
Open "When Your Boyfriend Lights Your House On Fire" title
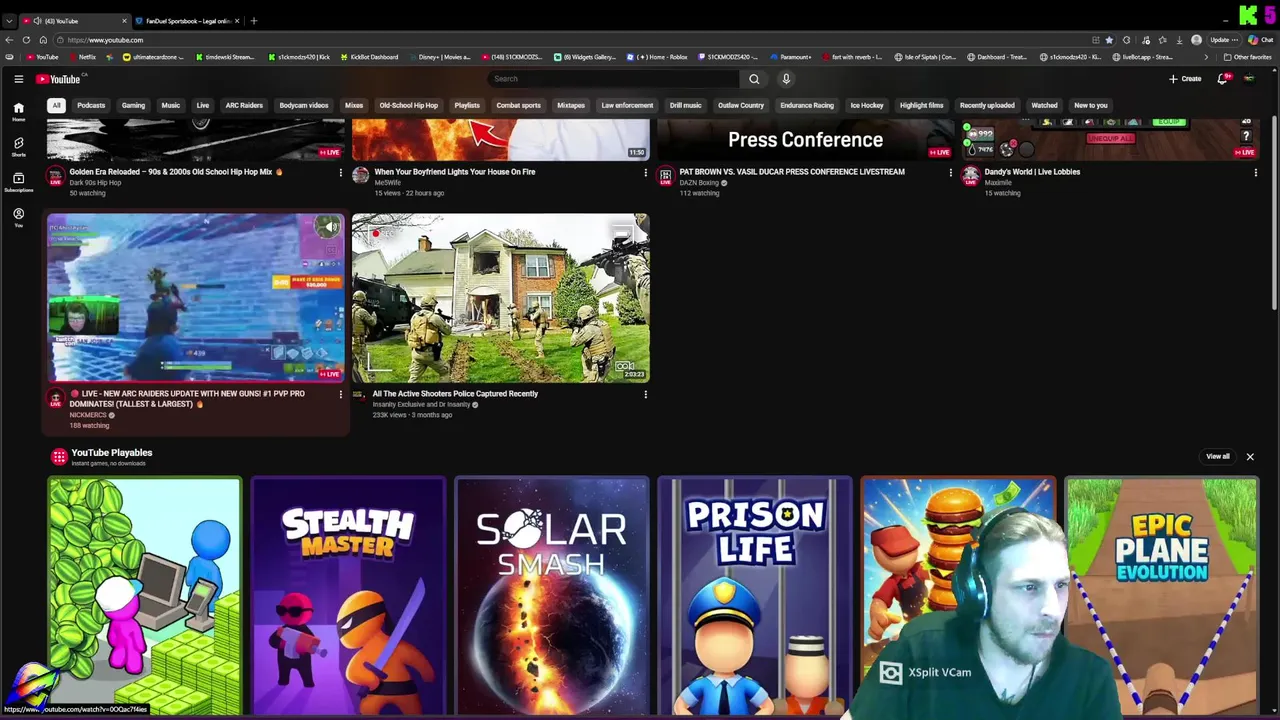pos(455,172)
